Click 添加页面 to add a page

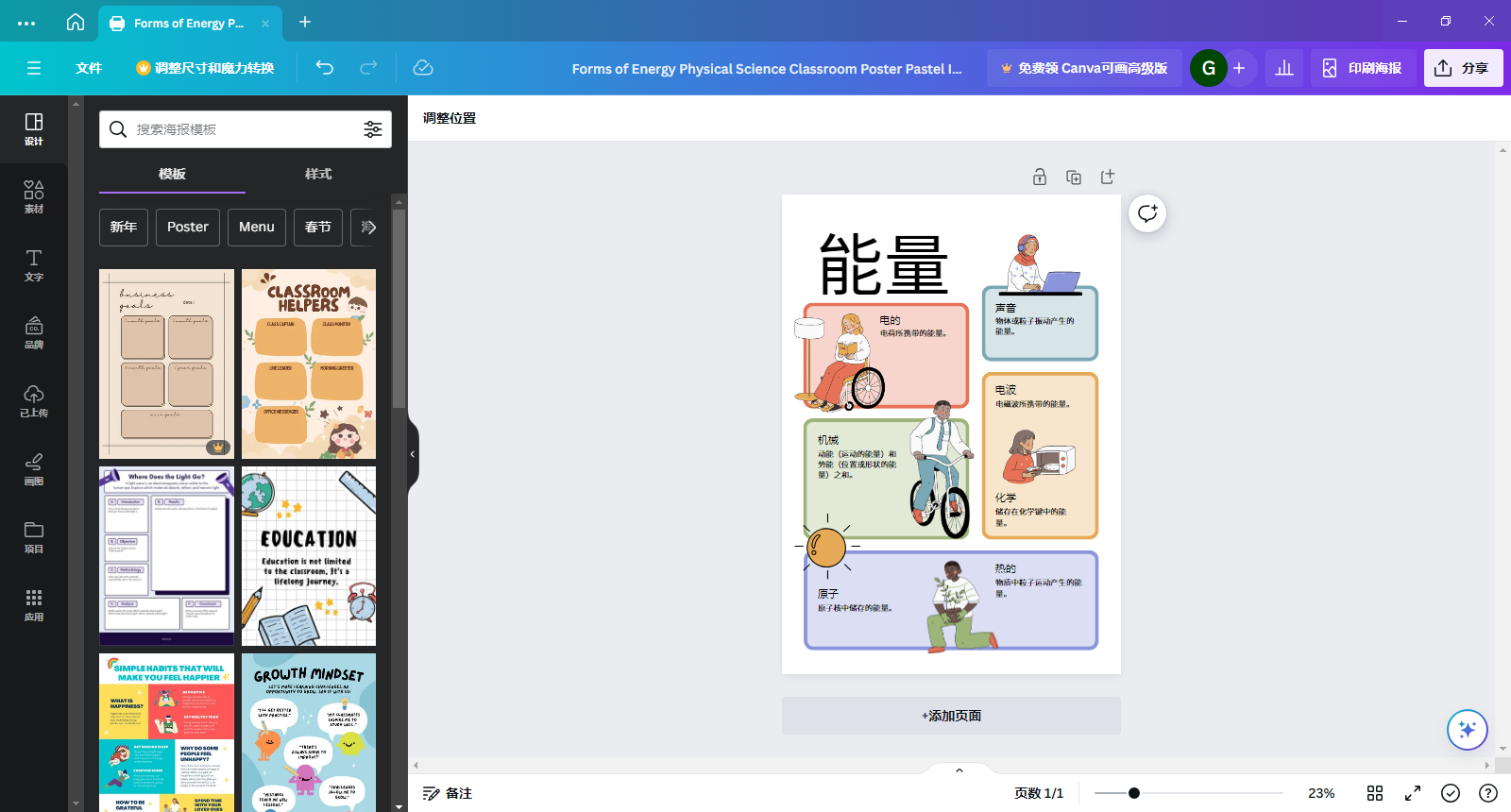[x=951, y=716]
